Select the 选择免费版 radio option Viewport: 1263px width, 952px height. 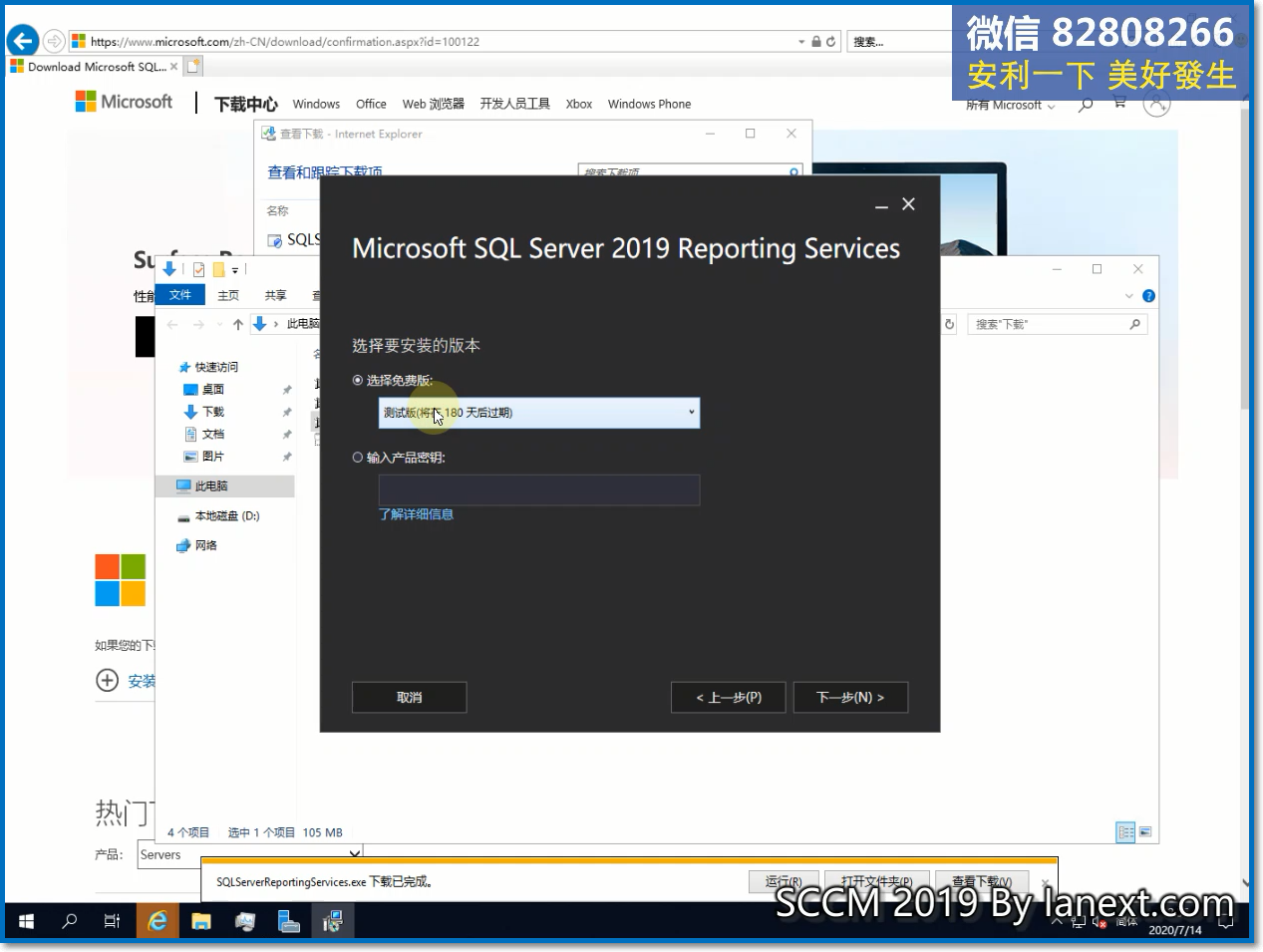click(x=358, y=380)
